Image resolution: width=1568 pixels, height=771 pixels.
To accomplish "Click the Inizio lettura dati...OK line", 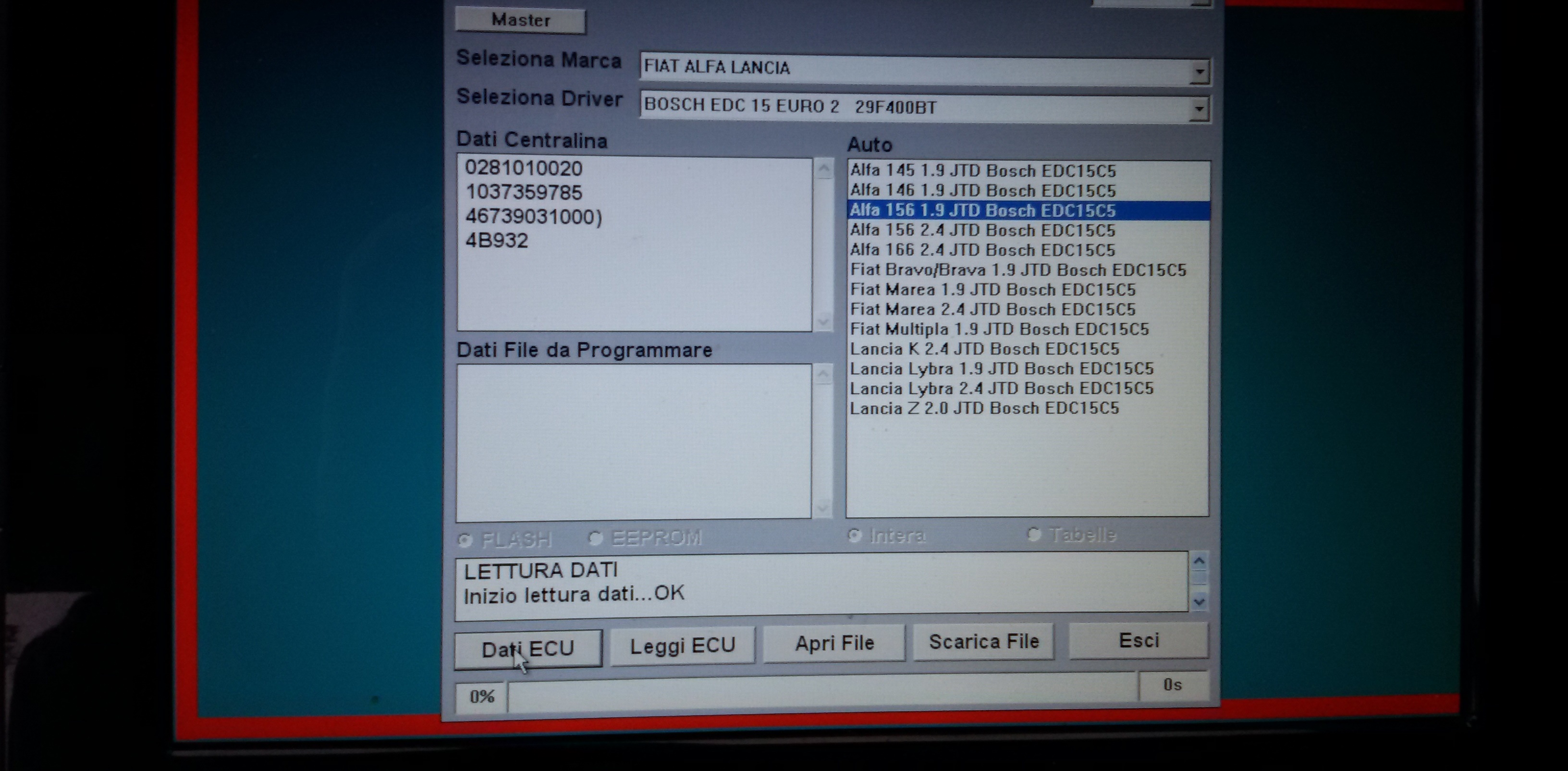I will 574,595.
